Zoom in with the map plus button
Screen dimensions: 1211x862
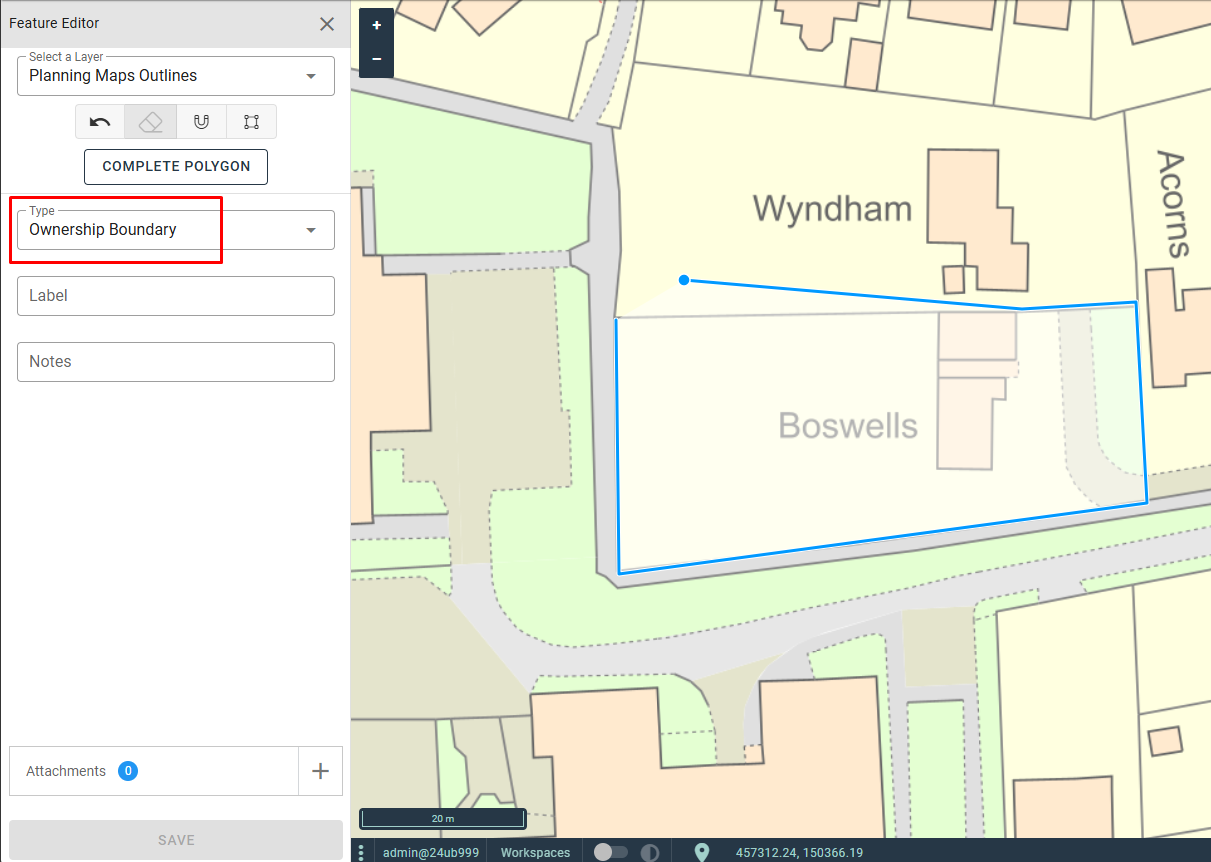tap(376, 26)
